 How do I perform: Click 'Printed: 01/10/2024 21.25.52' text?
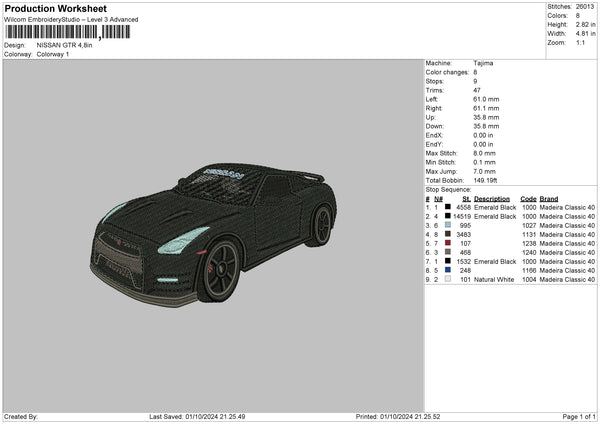coord(398,417)
